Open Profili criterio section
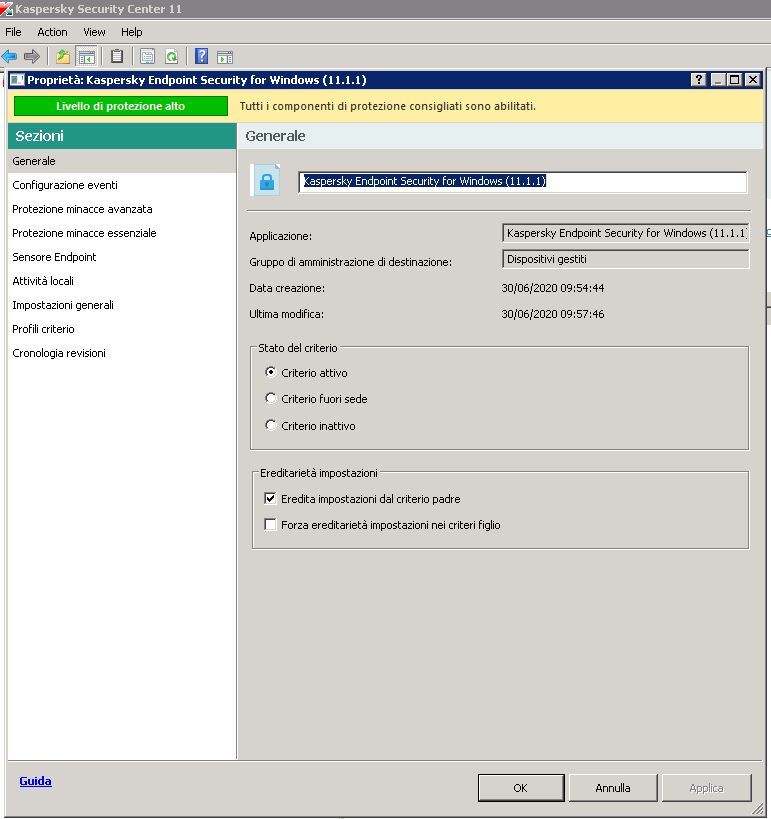The width and height of the screenshot is (771, 819). pyautogui.click(x=122, y=329)
